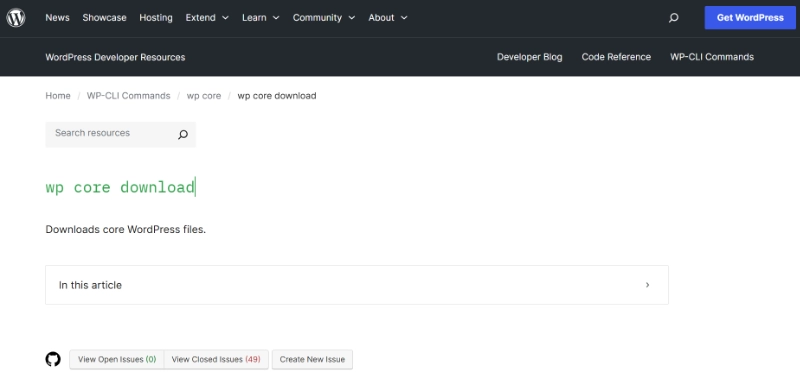Open wp core breadcrumb link

click(x=204, y=96)
